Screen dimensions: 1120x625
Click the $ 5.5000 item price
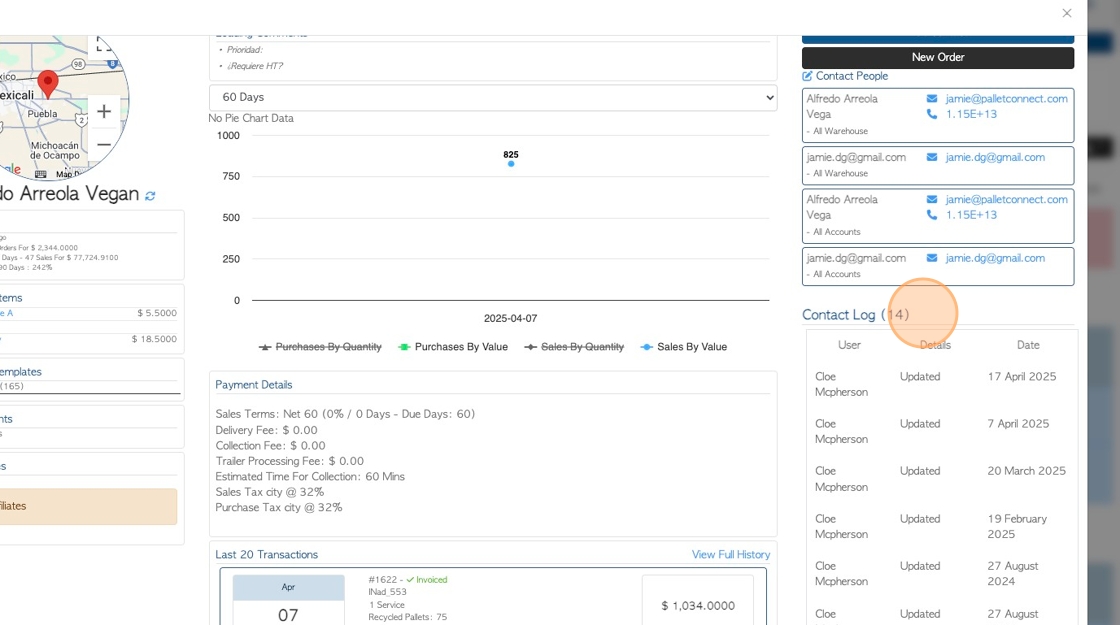[x=157, y=313]
